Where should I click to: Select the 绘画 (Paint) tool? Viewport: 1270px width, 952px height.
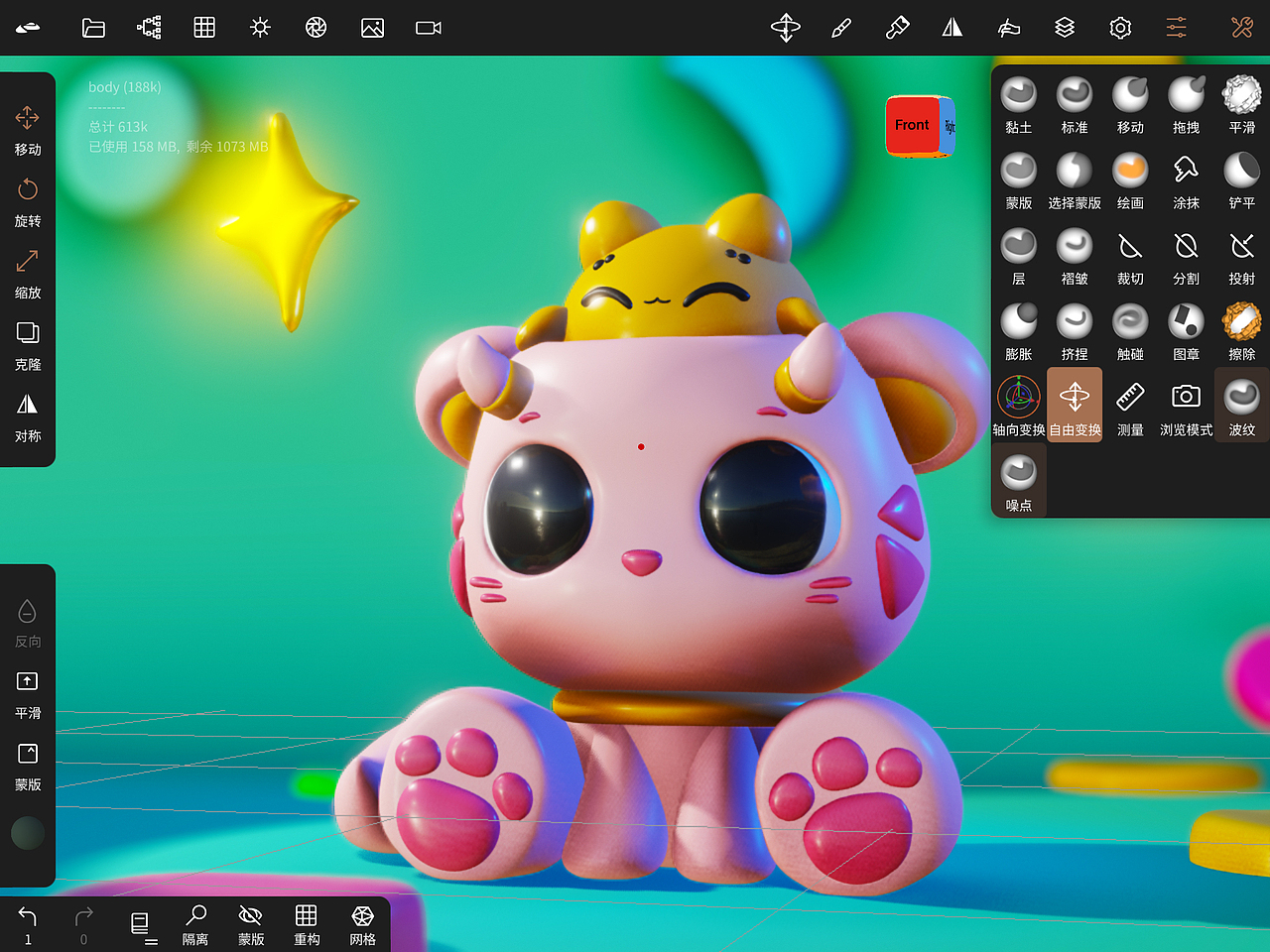[1130, 179]
